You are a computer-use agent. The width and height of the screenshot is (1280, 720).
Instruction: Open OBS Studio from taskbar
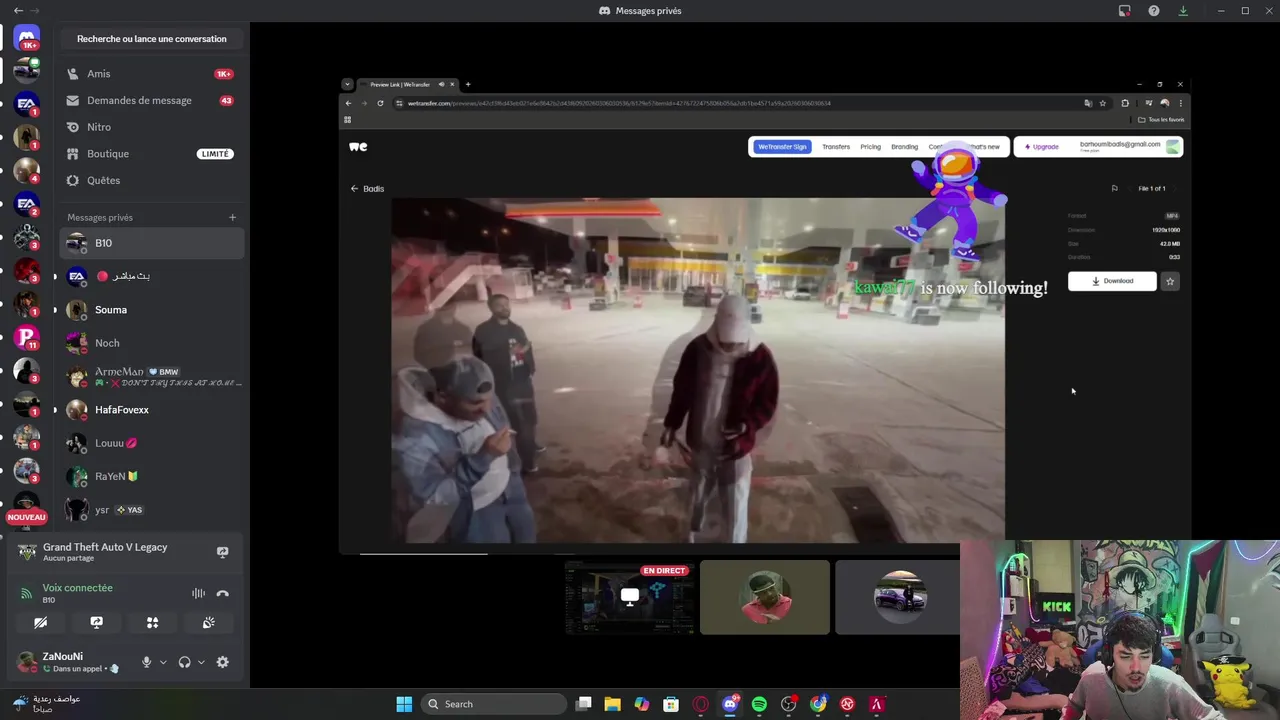pyautogui.click(x=788, y=704)
